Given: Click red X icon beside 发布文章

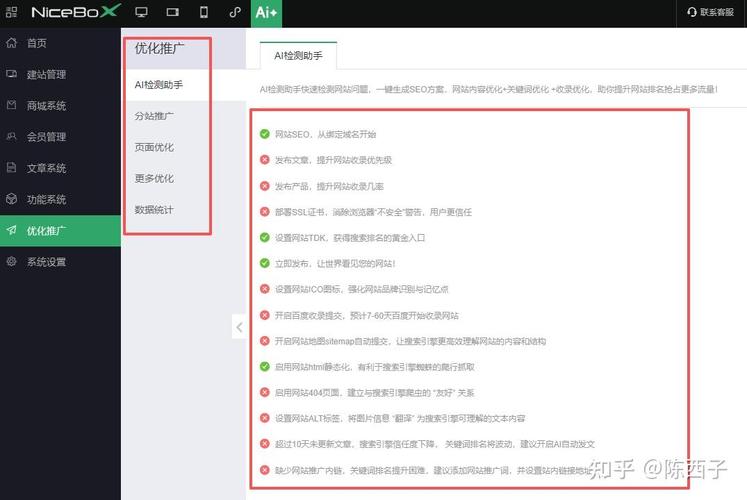Looking at the screenshot, I should [x=265, y=160].
